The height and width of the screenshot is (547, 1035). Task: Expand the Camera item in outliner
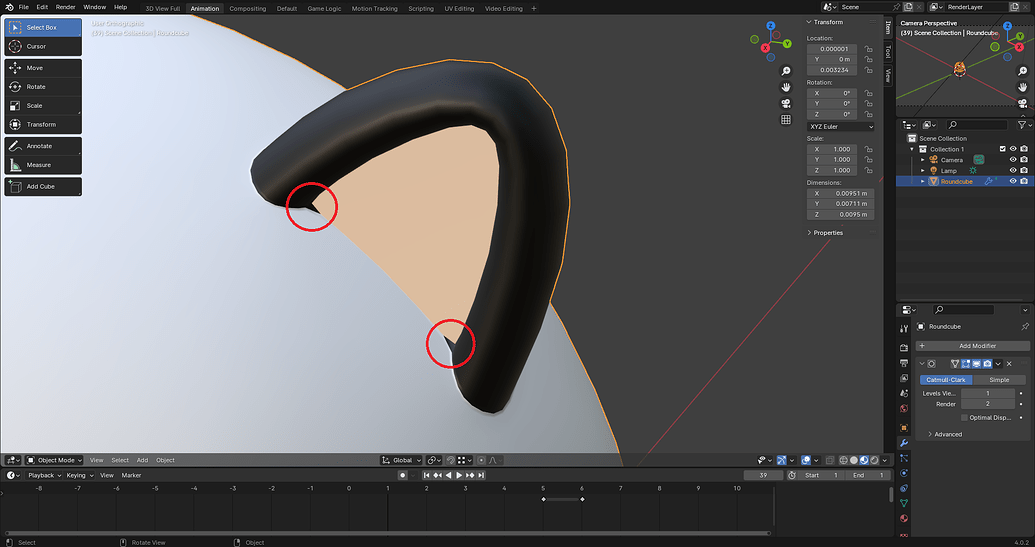(923, 160)
